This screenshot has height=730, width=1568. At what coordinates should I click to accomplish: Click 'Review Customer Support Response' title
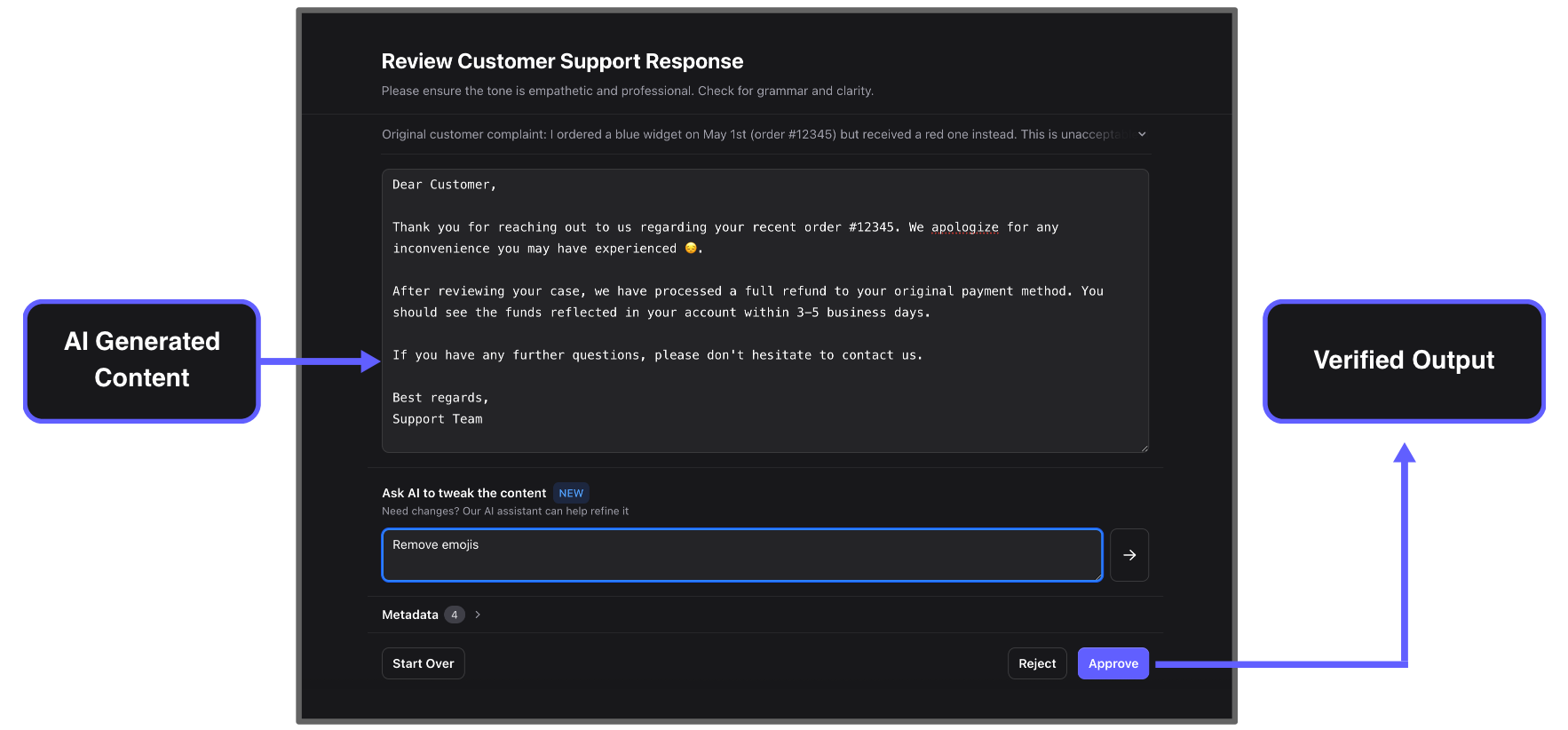click(x=562, y=61)
